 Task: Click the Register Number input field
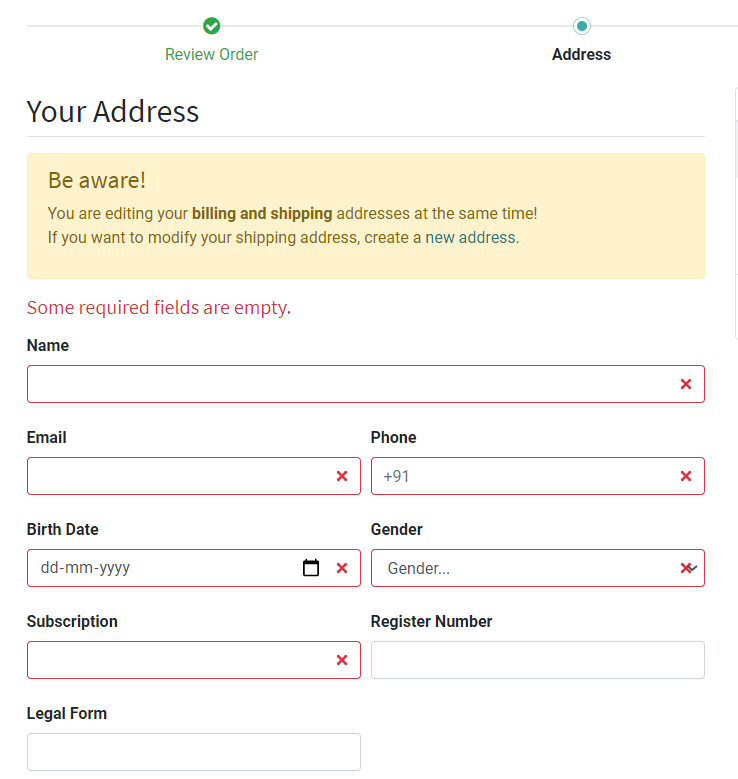538,660
